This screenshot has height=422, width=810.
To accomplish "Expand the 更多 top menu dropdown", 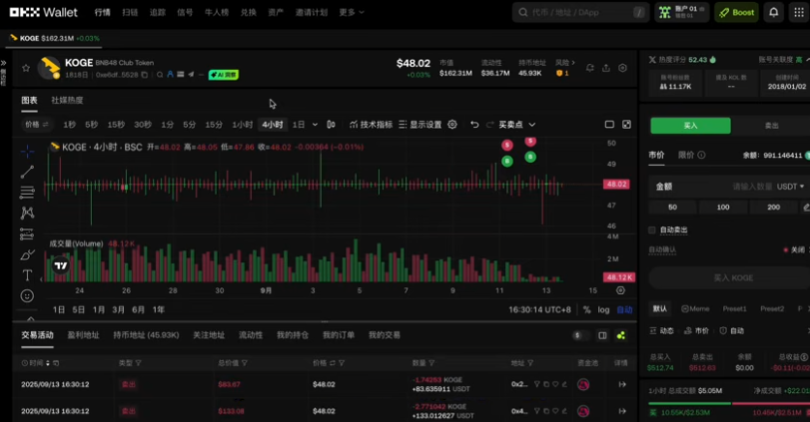I will pos(352,12).
